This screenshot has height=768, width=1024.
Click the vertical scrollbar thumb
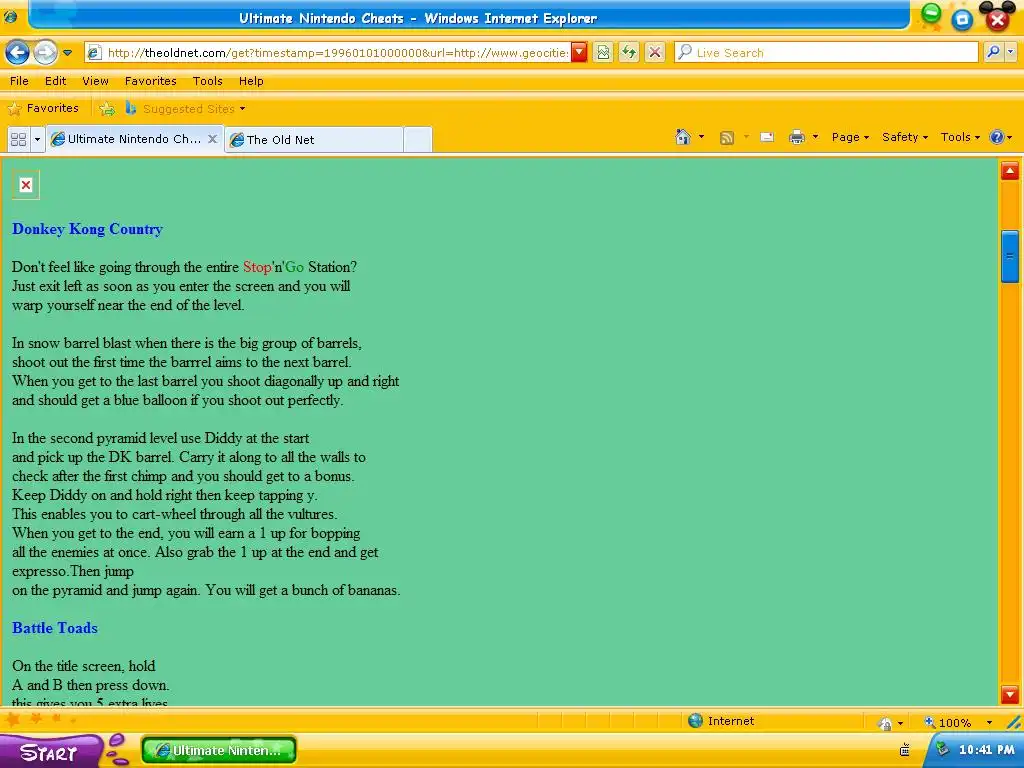coord(1010,256)
